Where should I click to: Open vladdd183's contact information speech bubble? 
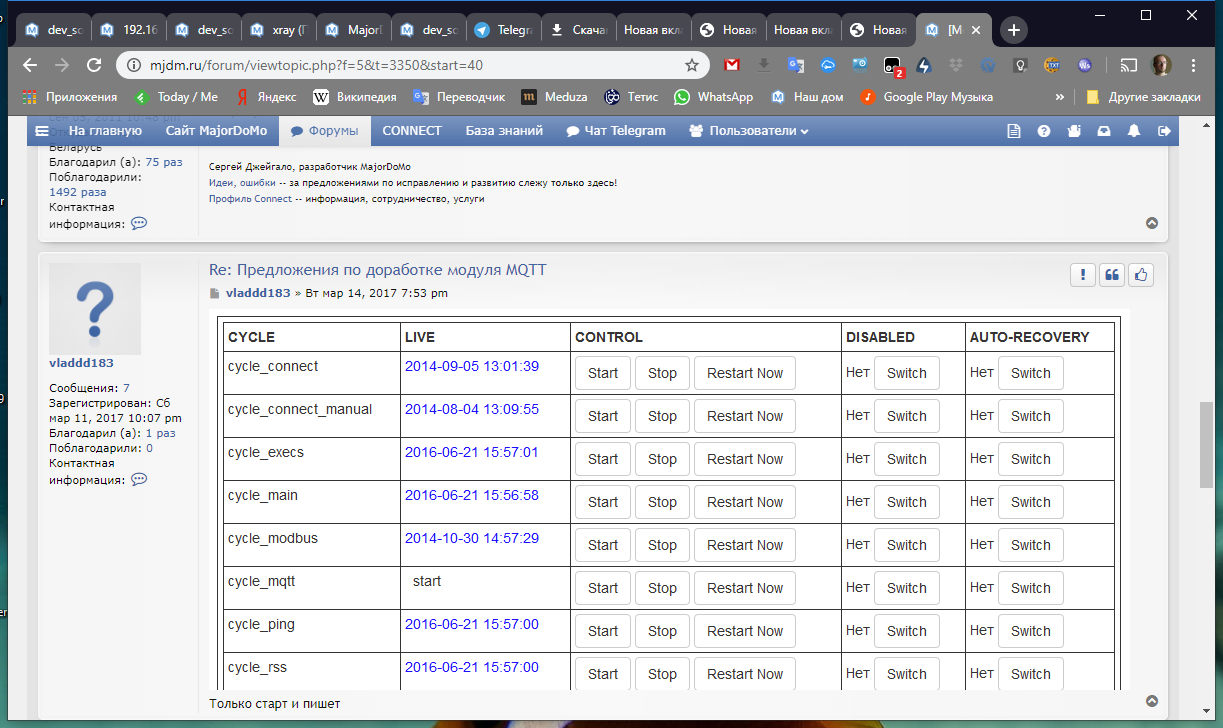click(x=139, y=479)
